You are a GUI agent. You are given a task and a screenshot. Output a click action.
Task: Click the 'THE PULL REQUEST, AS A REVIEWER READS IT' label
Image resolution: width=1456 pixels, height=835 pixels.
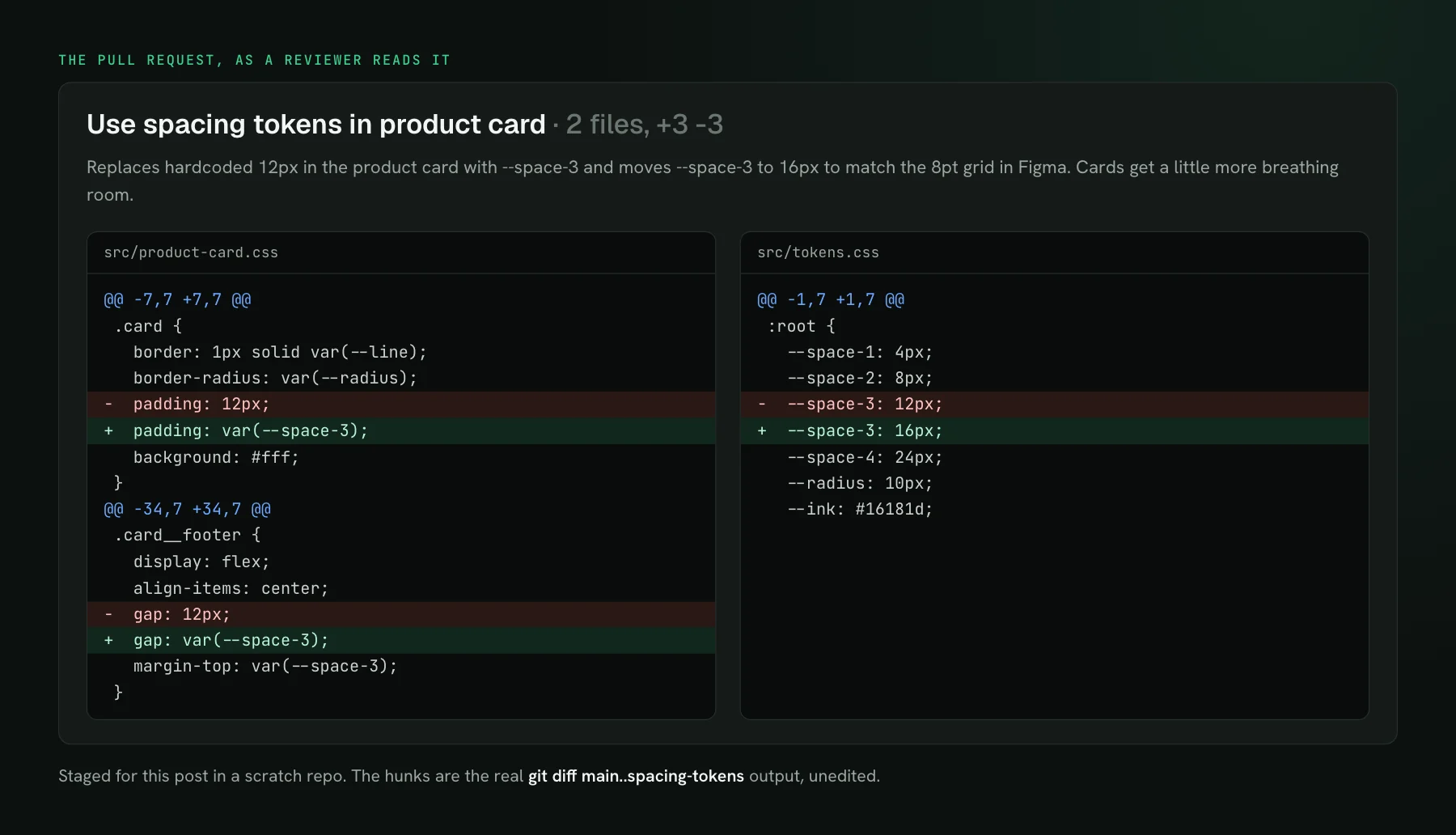point(254,60)
